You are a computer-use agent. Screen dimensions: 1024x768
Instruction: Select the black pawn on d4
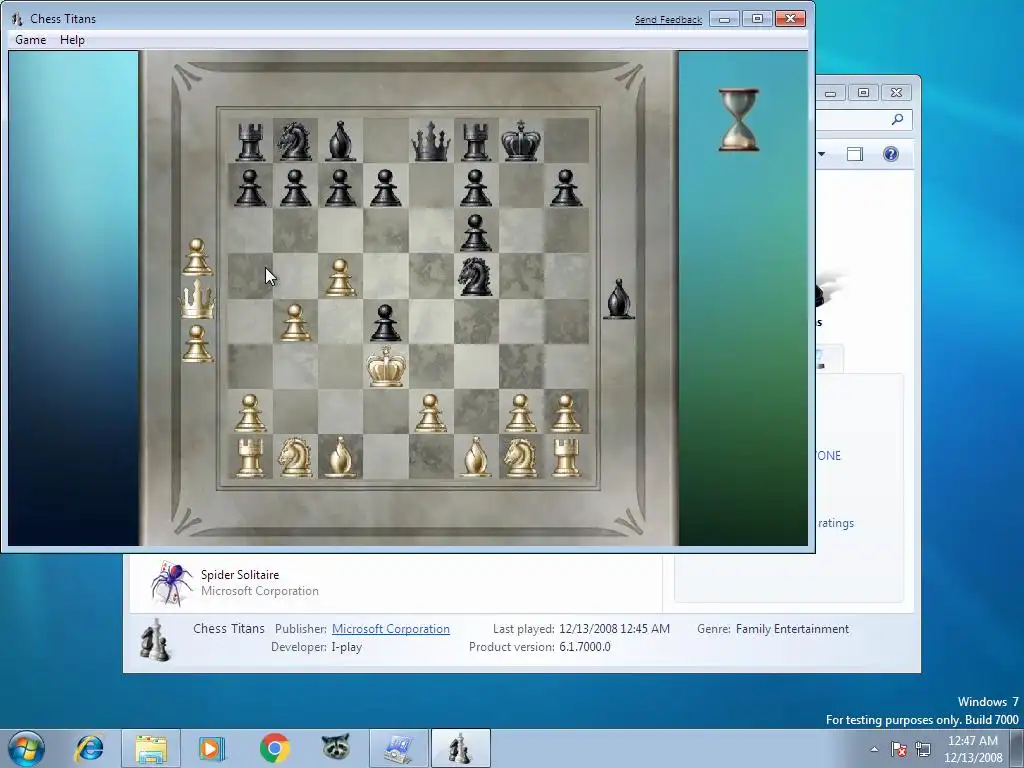(386, 323)
